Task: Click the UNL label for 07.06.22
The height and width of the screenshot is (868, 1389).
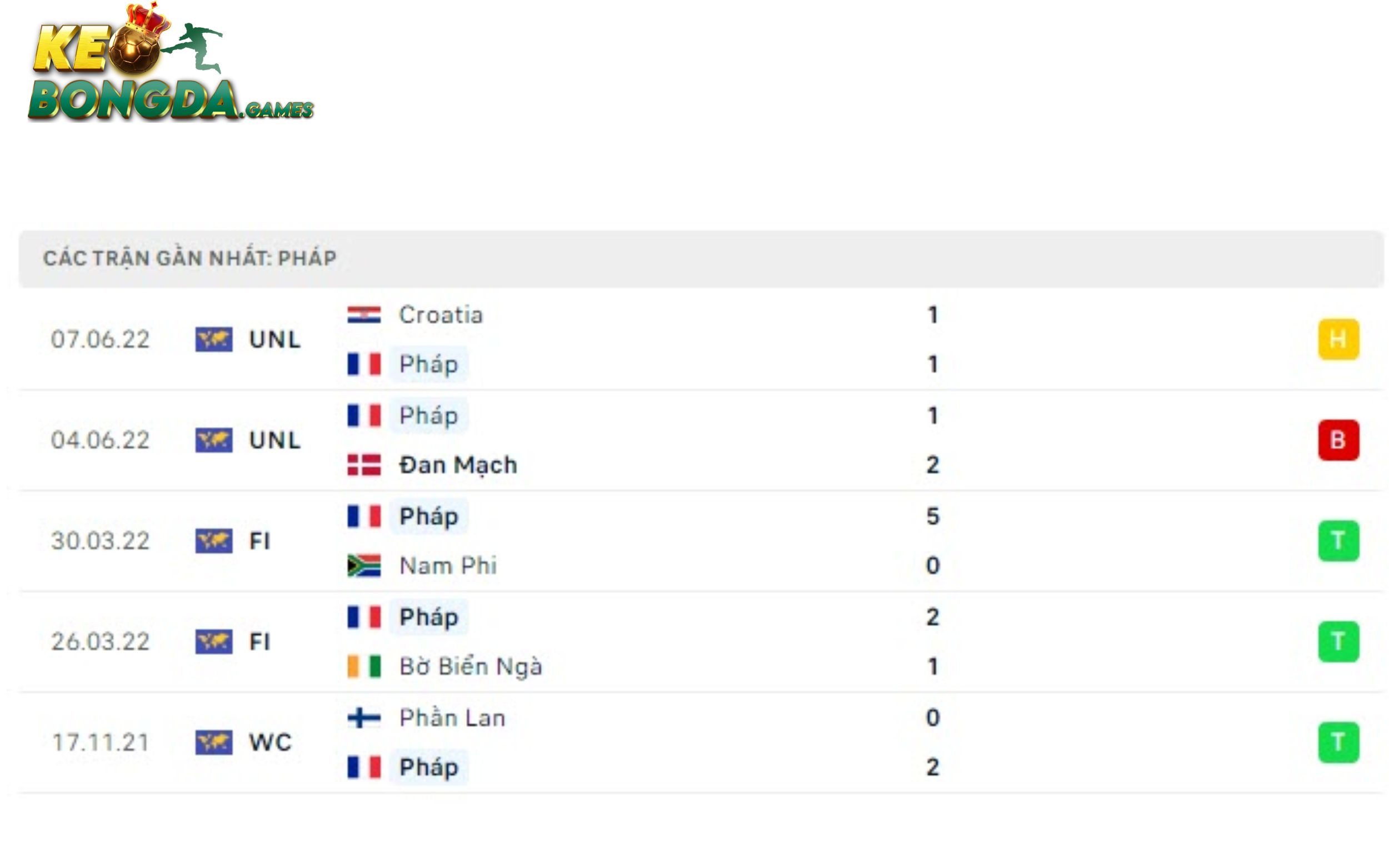Action: point(275,339)
